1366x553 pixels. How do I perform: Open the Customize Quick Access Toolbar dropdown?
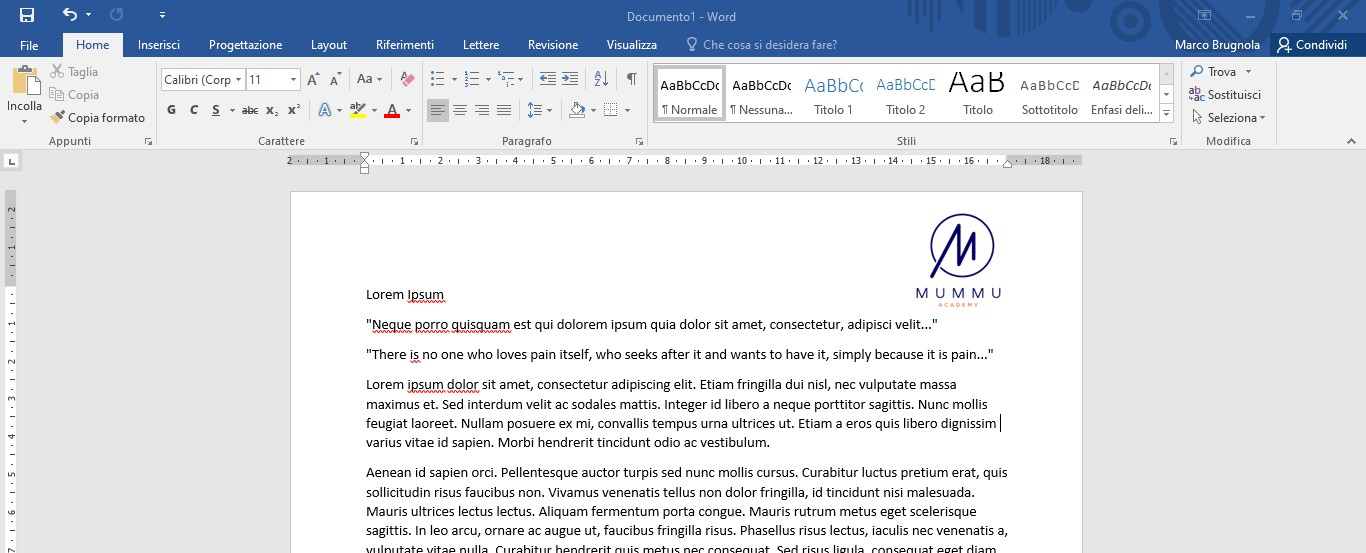click(163, 15)
